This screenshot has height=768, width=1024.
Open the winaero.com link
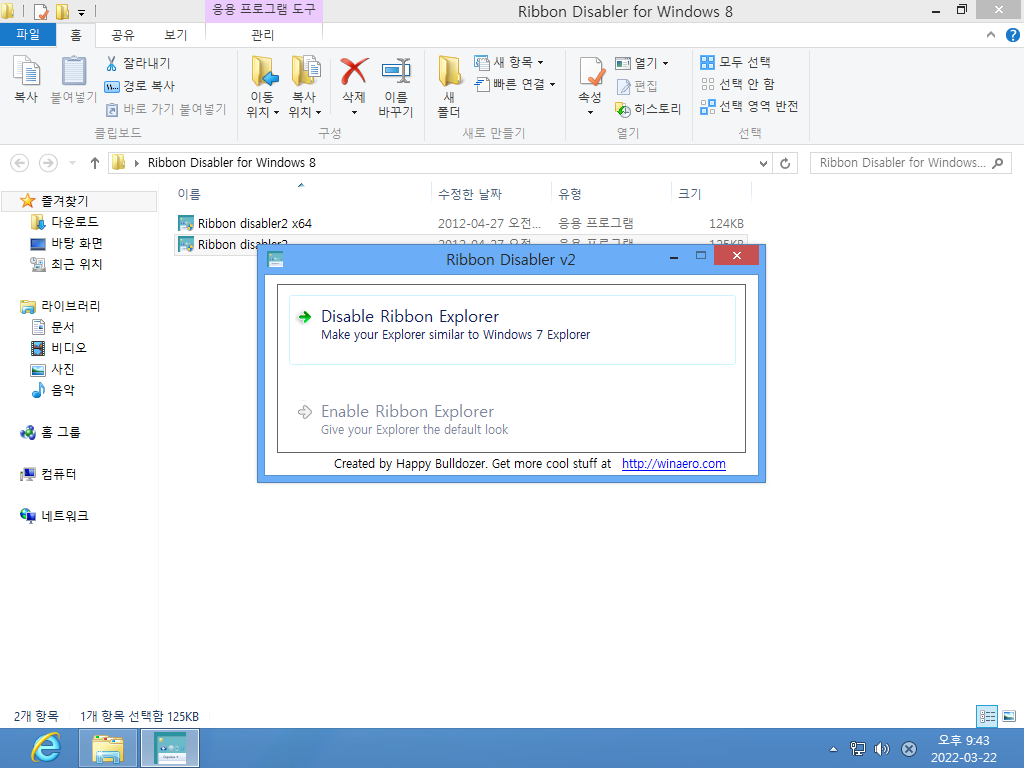[x=673, y=464]
